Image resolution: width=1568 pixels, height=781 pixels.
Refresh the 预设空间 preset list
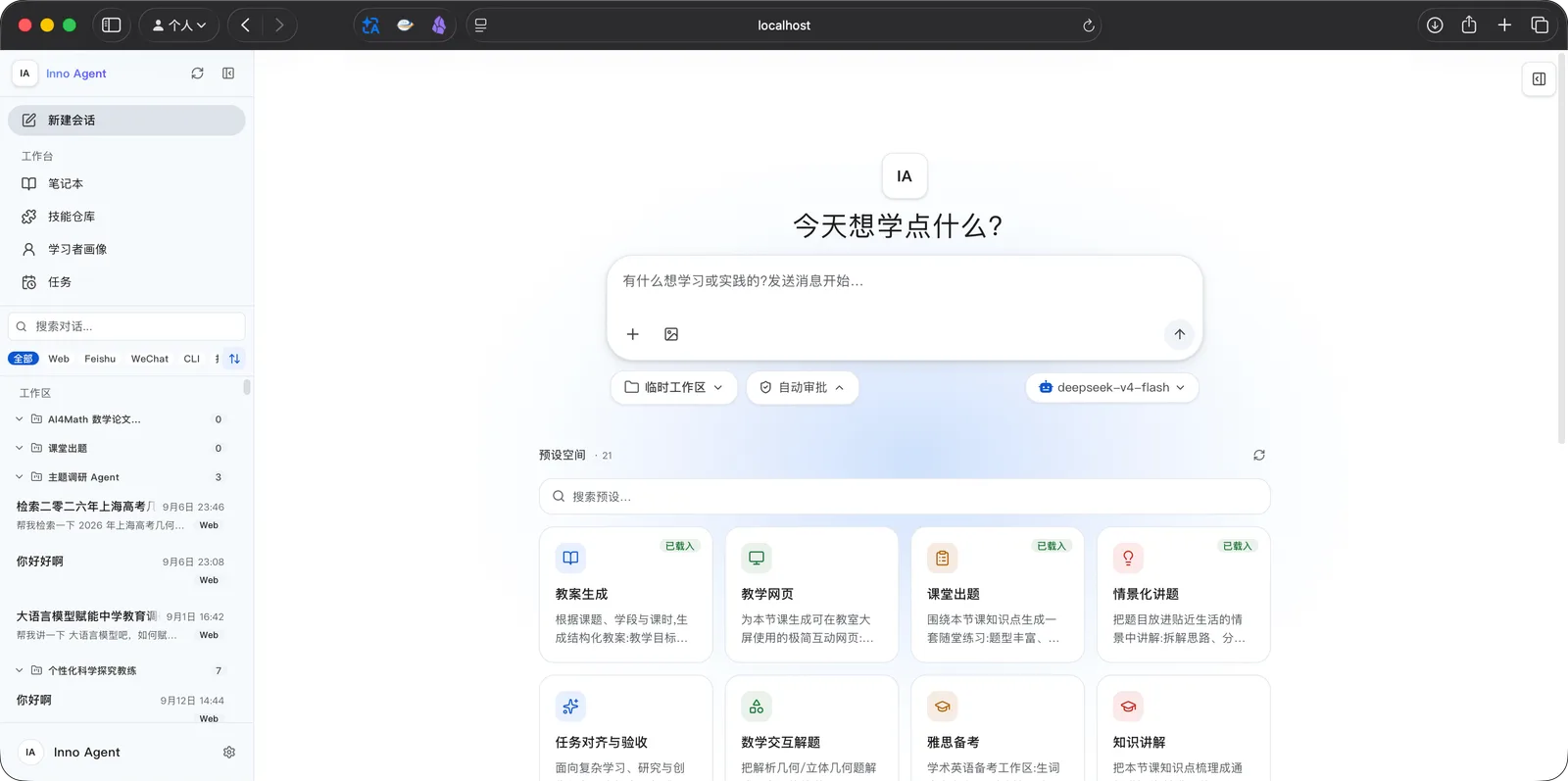click(x=1259, y=455)
